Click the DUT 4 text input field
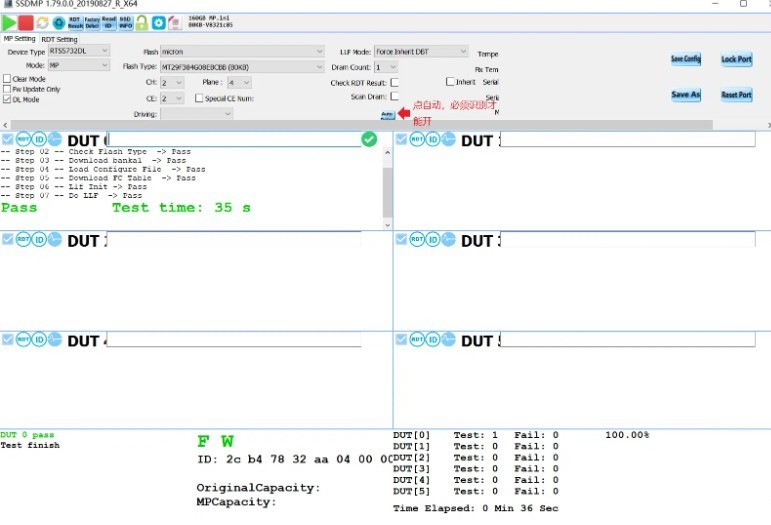The width and height of the screenshot is (771, 525). click(x=234, y=340)
